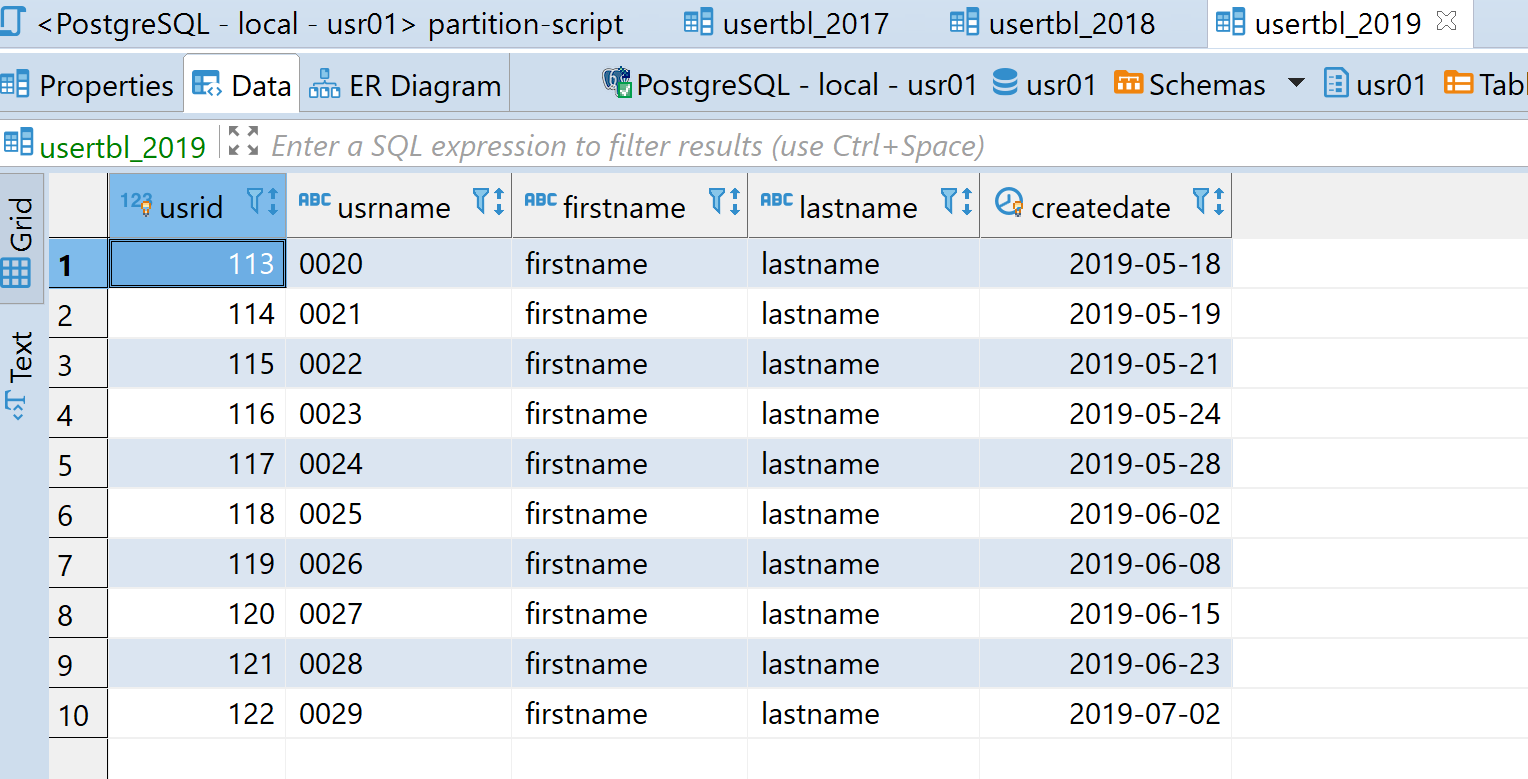
Task: Select row header 10
Action: point(78,714)
